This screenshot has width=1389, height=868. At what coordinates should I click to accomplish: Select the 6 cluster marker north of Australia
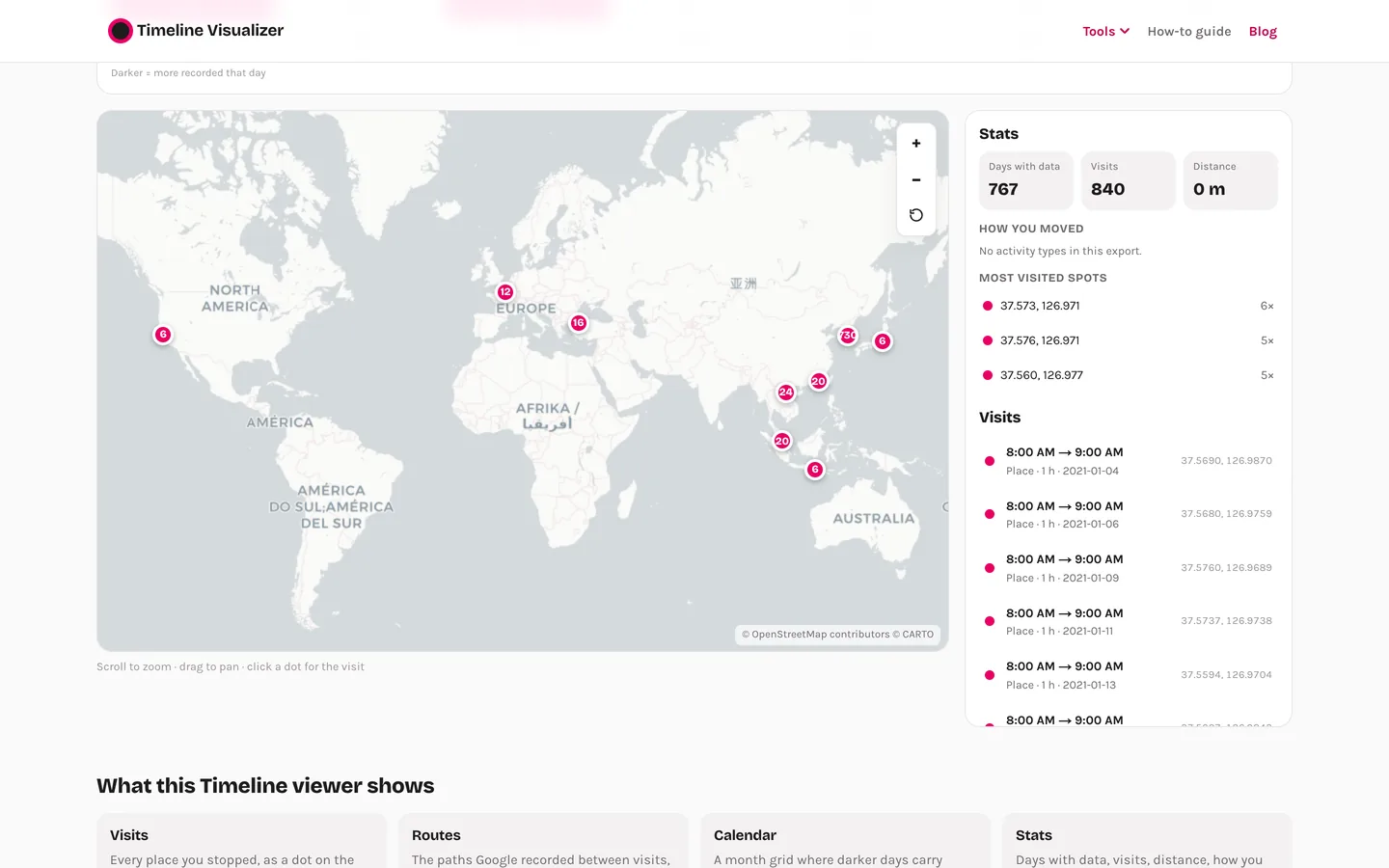[815, 470]
